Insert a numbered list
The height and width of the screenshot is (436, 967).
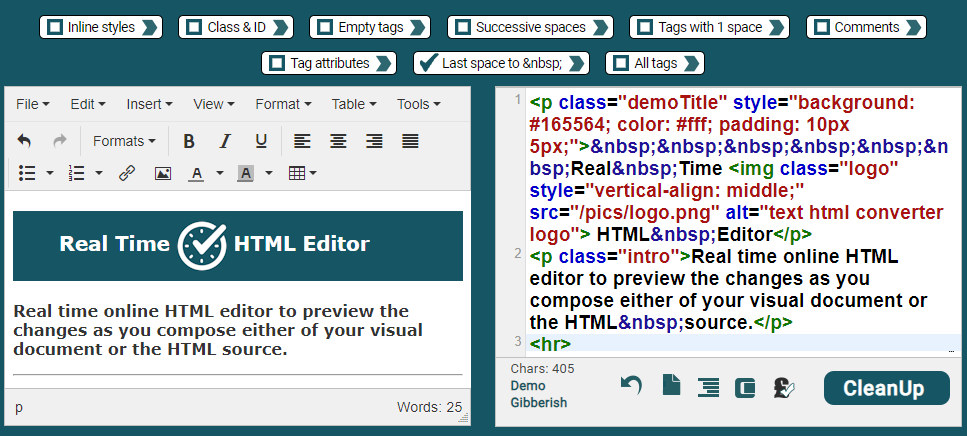point(76,173)
